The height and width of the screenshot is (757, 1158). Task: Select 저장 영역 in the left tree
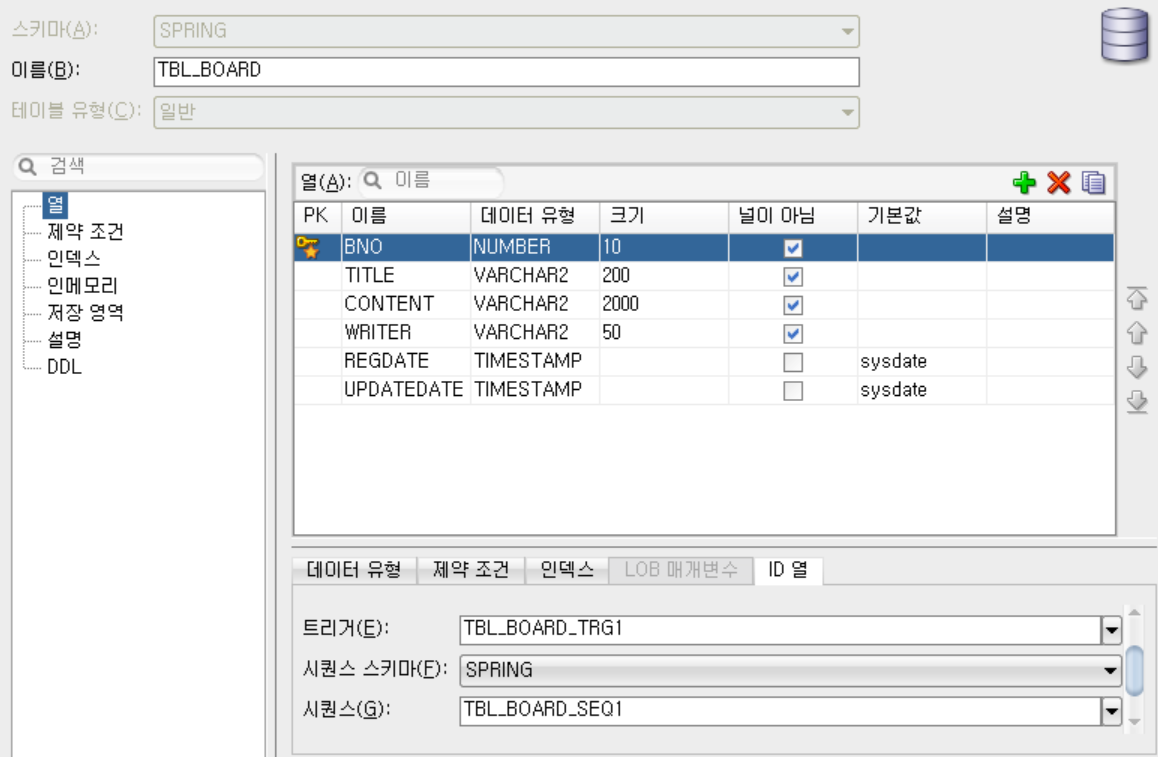pos(85,312)
